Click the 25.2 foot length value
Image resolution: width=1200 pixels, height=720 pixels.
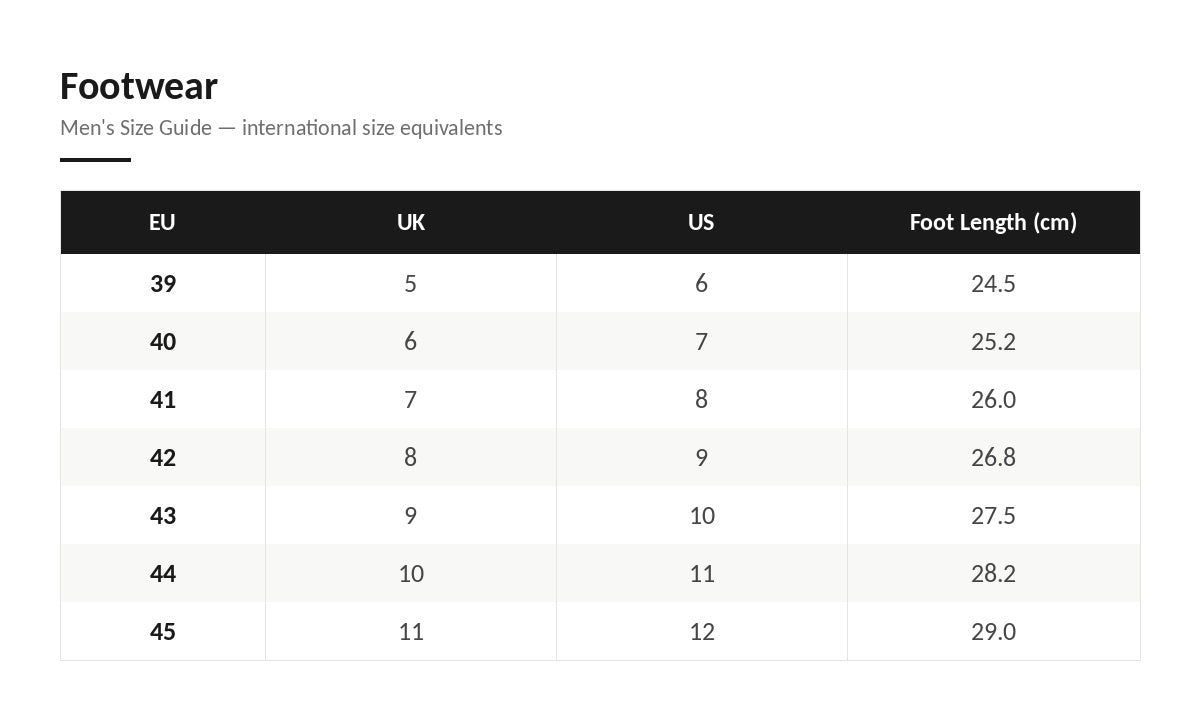(993, 341)
